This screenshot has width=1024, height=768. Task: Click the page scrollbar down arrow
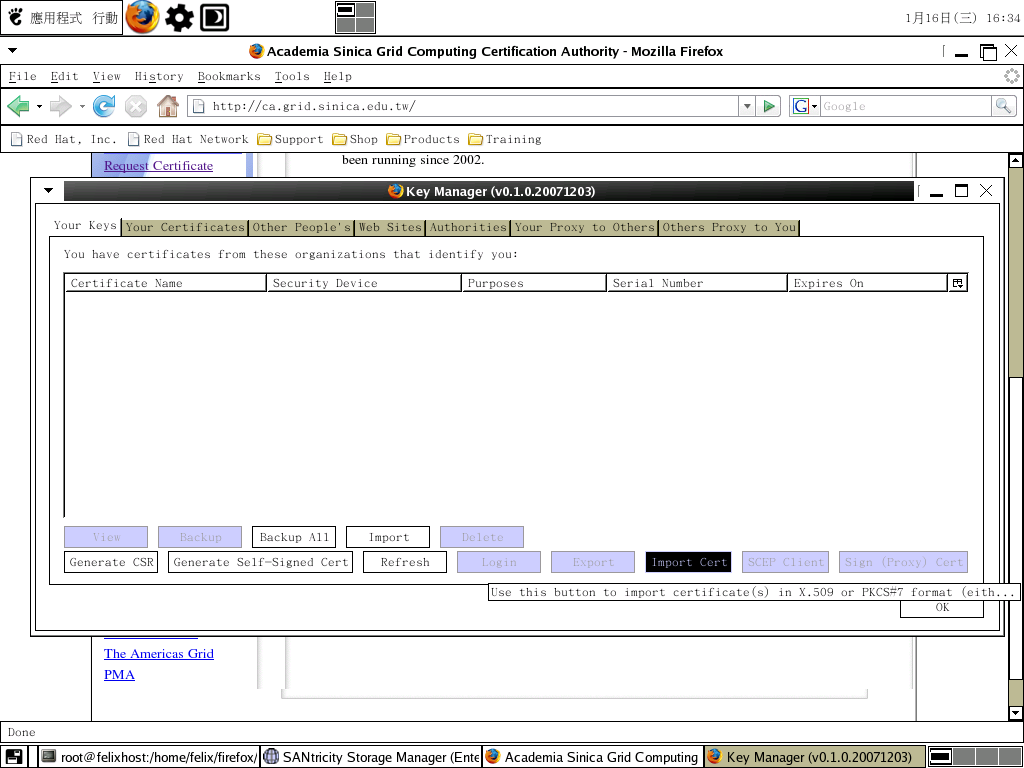1016,712
